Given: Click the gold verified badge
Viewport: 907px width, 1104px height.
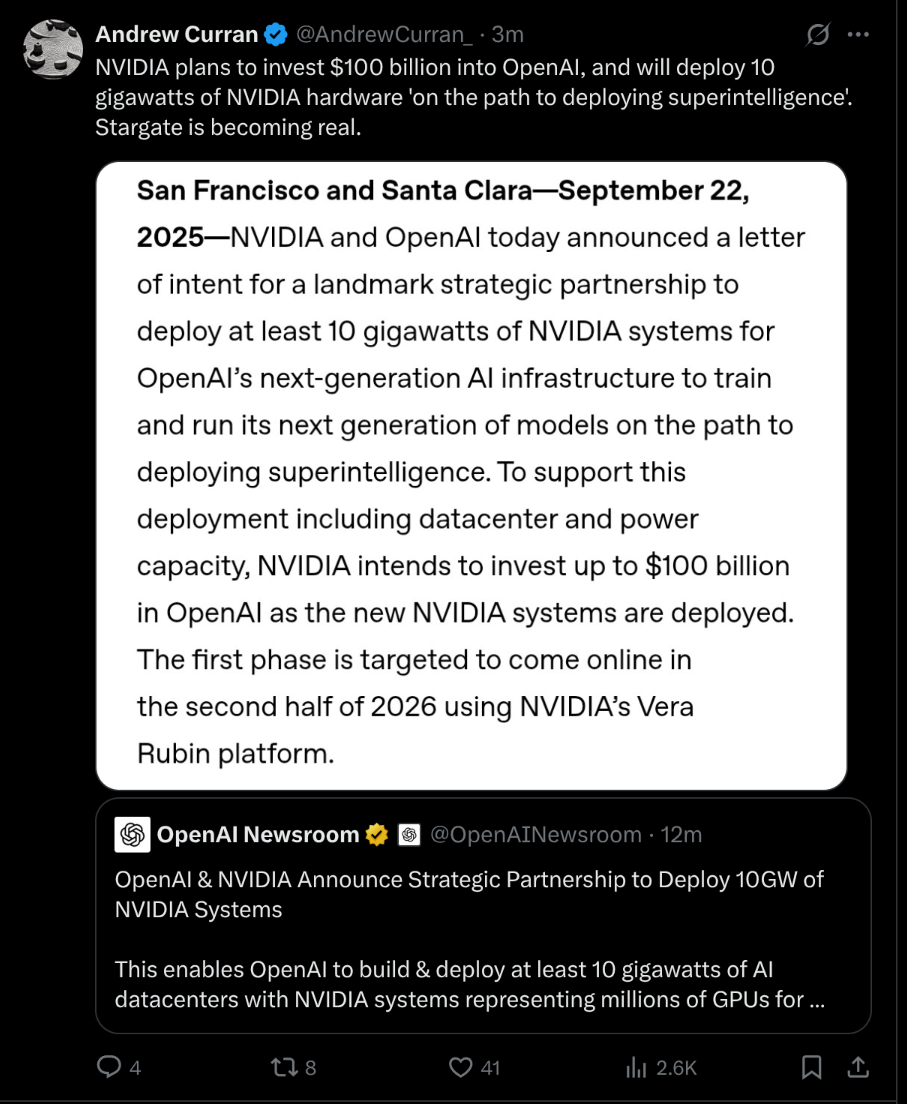Looking at the screenshot, I should point(376,834).
